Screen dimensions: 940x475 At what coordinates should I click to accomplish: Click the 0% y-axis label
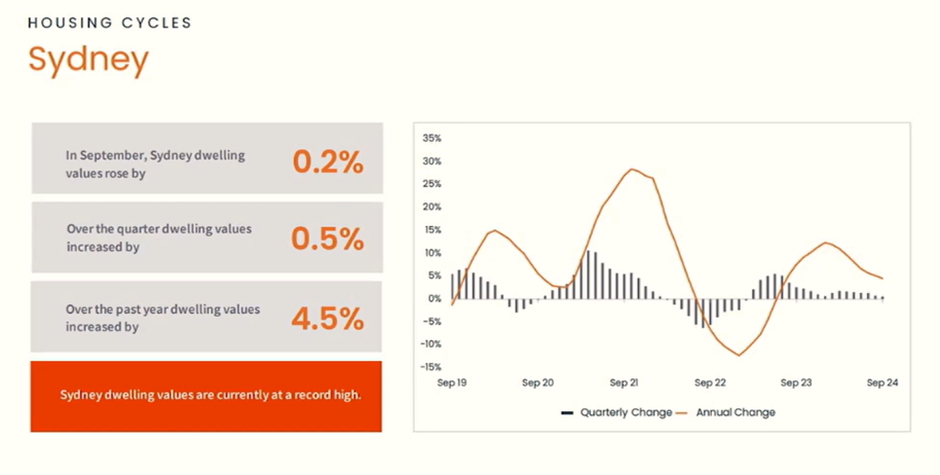tap(434, 298)
